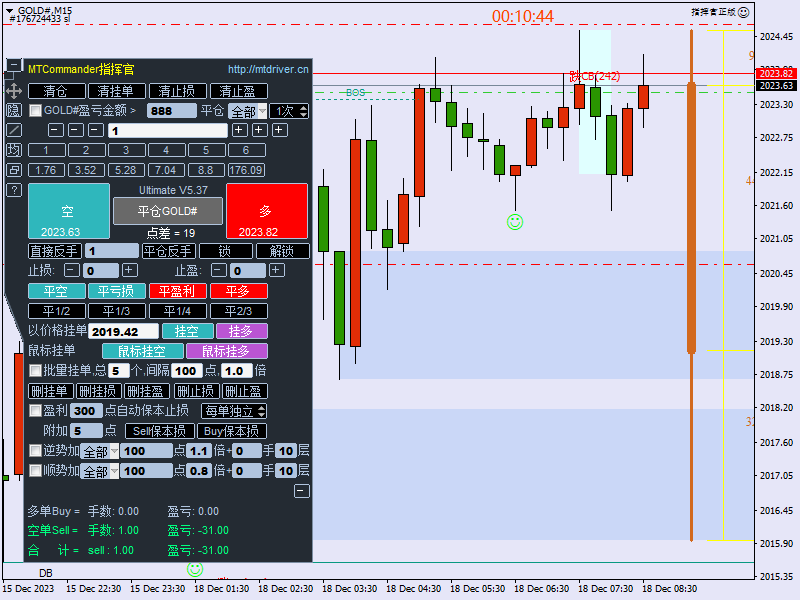Select quick number button 4
The image size is (800, 600).
pos(166,150)
